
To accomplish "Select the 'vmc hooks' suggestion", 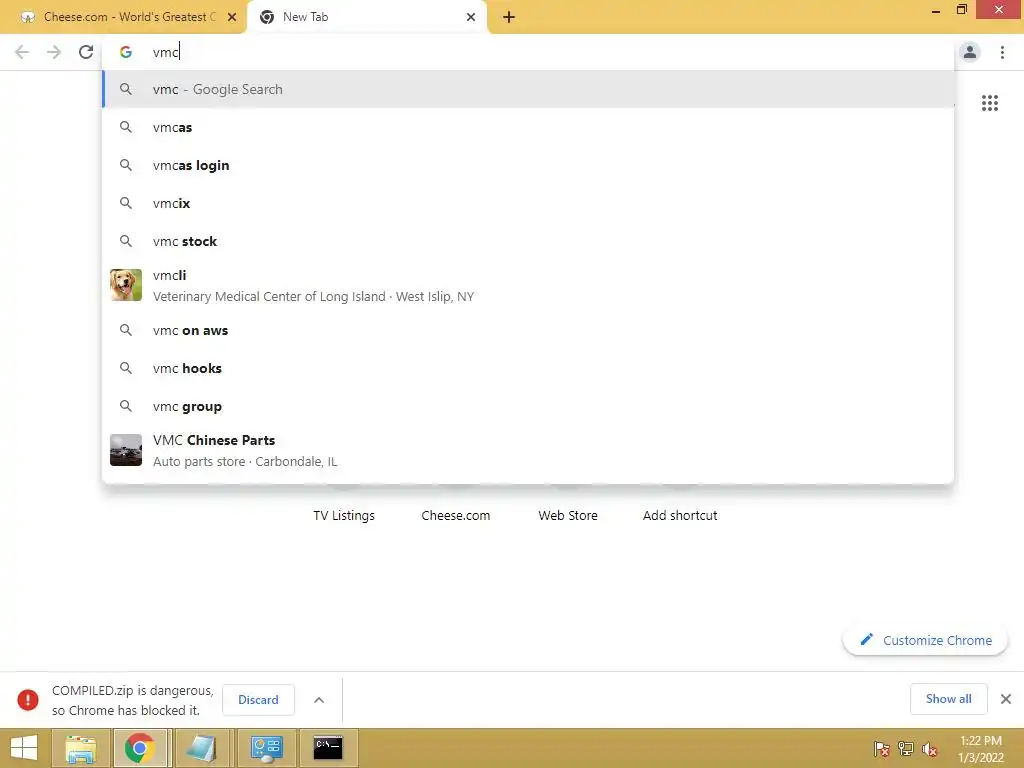I will (528, 368).
